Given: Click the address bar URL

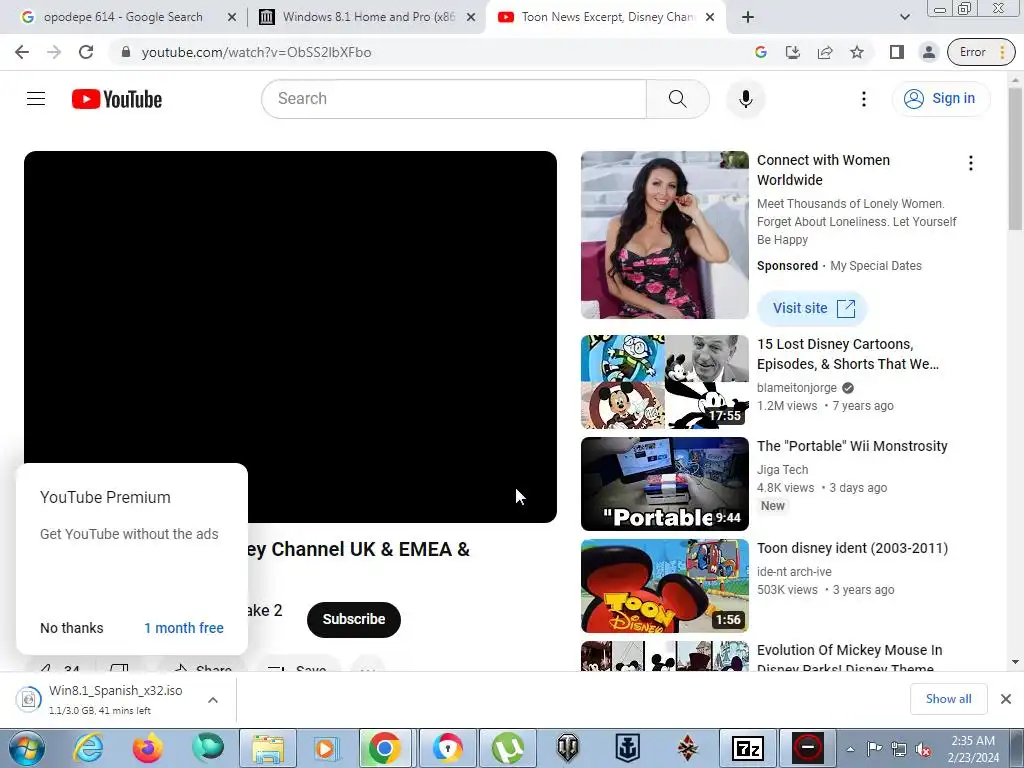Looking at the screenshot, I should click(x=256, y=52).
